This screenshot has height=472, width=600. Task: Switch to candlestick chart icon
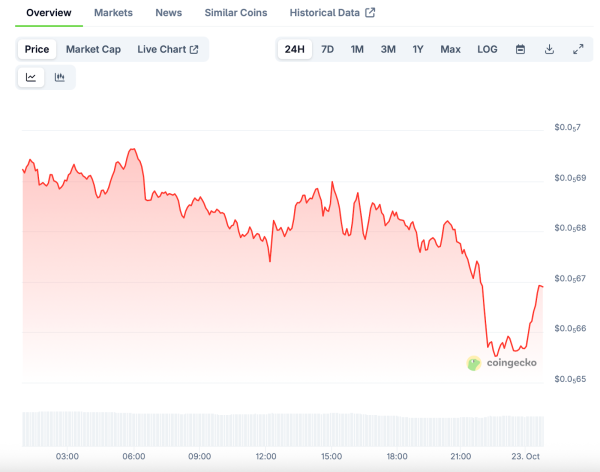point(60,77)
